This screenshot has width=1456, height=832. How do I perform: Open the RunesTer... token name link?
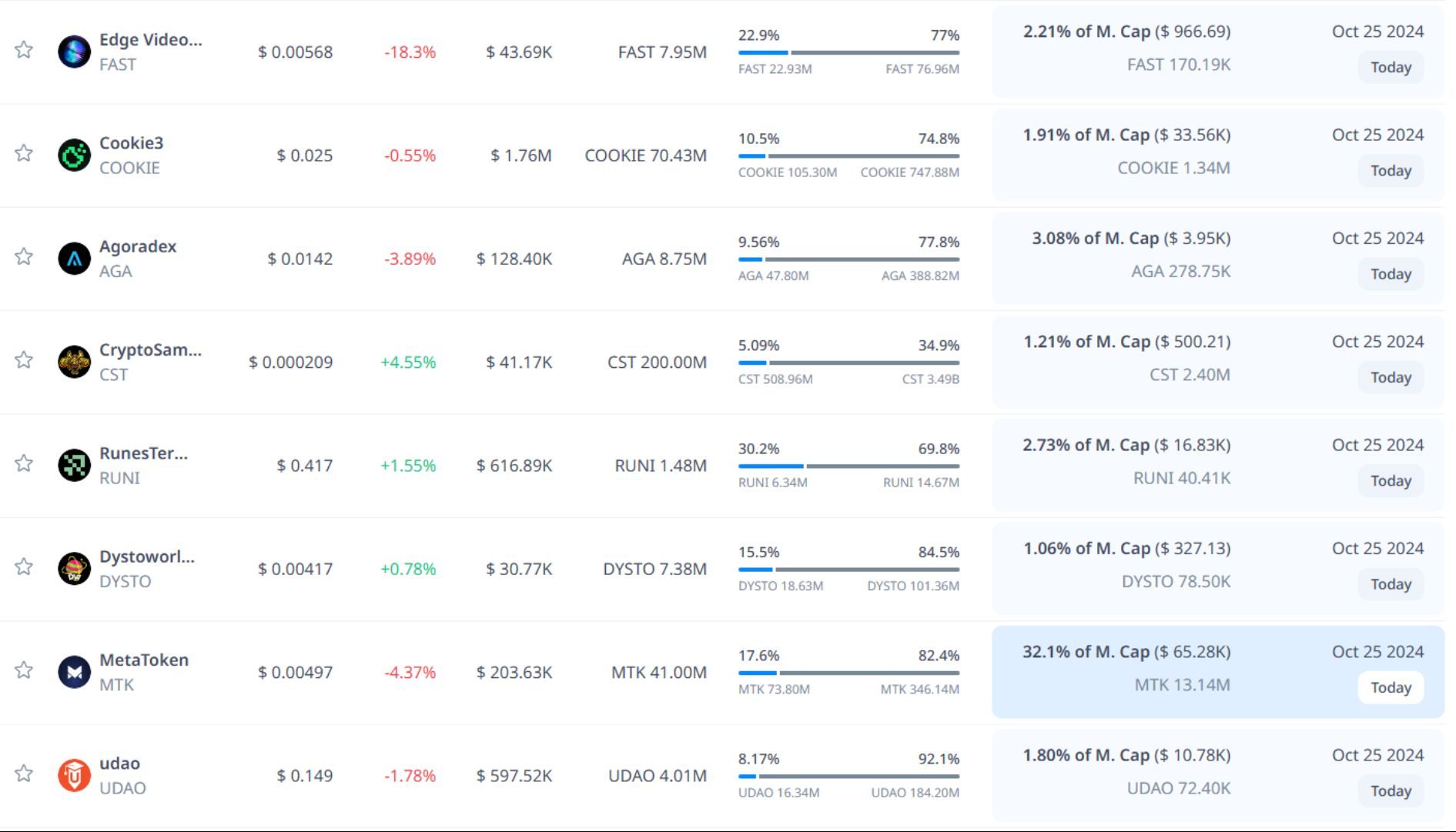click(x=143, y=453)
